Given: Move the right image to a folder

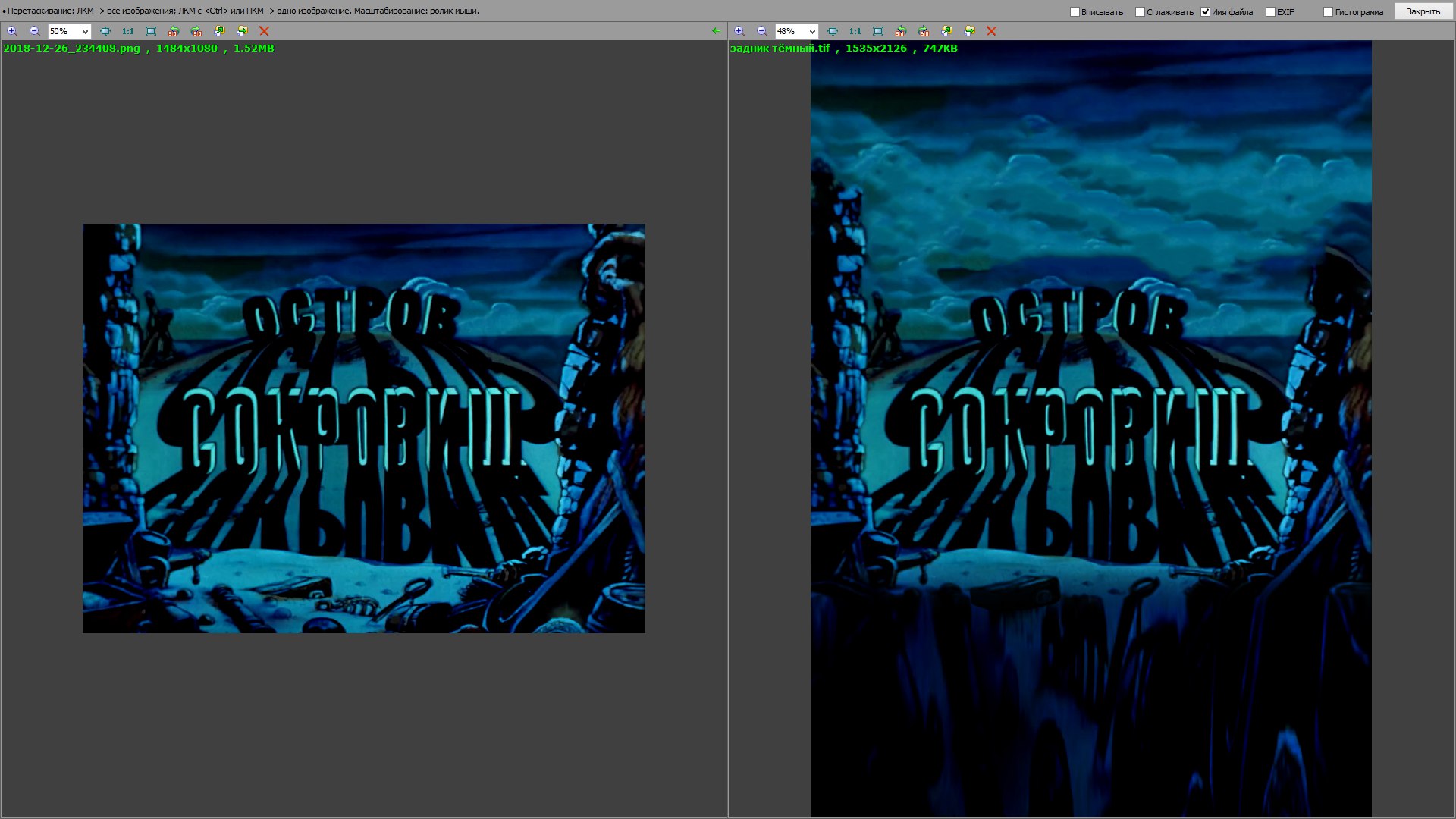Looking at the screenshot, I should 969,31.
